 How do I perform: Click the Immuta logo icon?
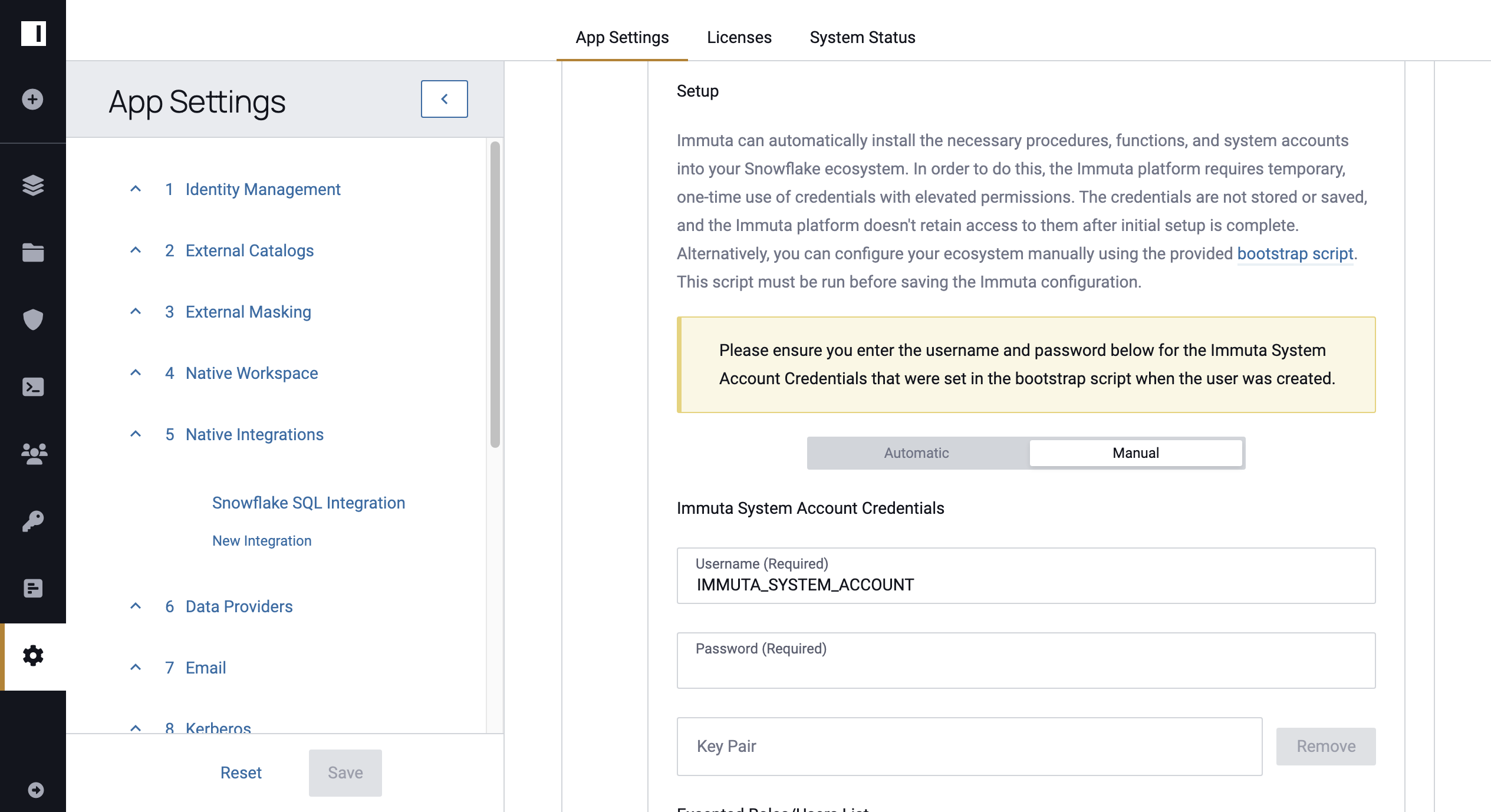click(33, 33)
